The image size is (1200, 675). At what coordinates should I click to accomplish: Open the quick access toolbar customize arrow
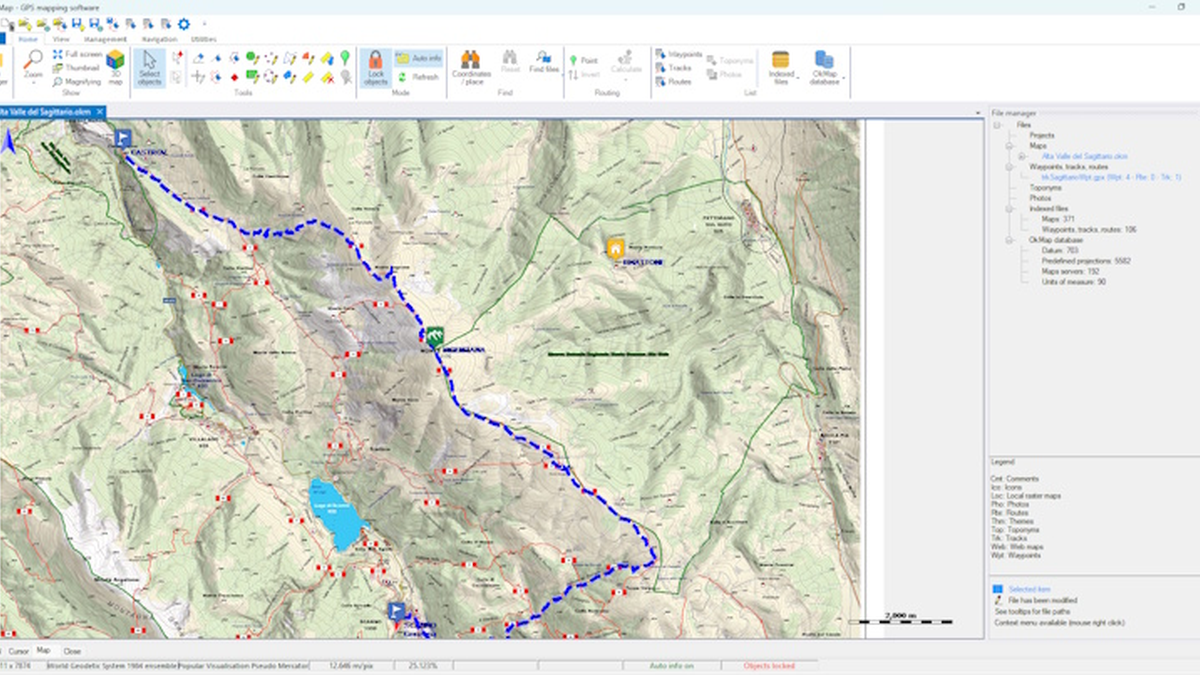pos(206,23)
